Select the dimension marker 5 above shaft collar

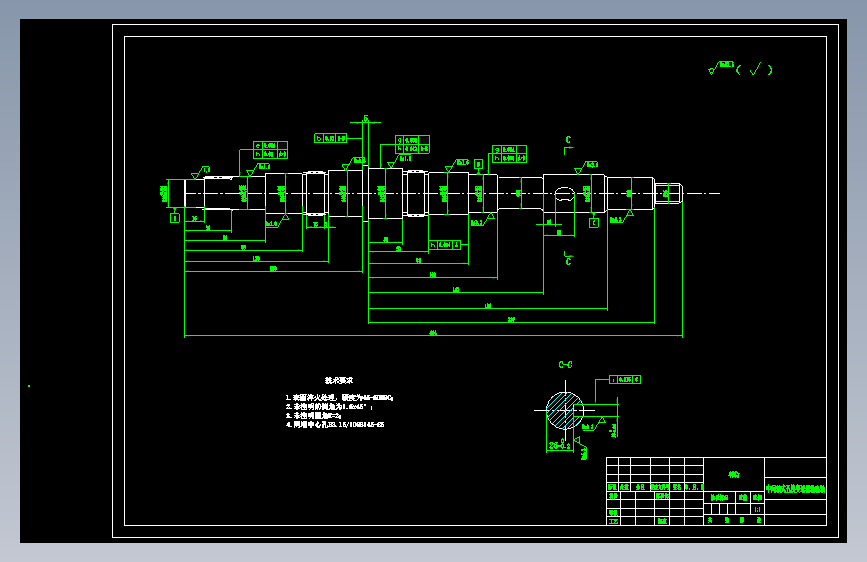click(x=365, y=119)
